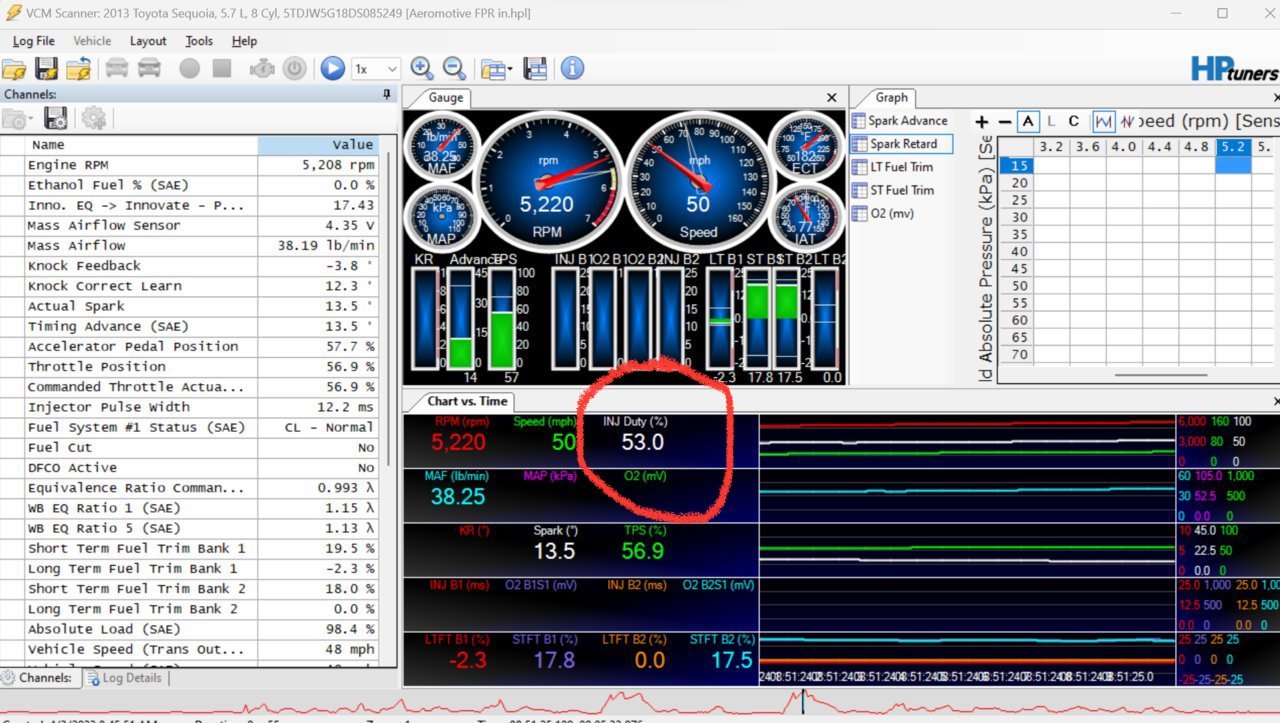Click the plus button in graph toolbar
Viewport: 1280px width, 723px height.
pyautogui.click(x=982, y=121)
